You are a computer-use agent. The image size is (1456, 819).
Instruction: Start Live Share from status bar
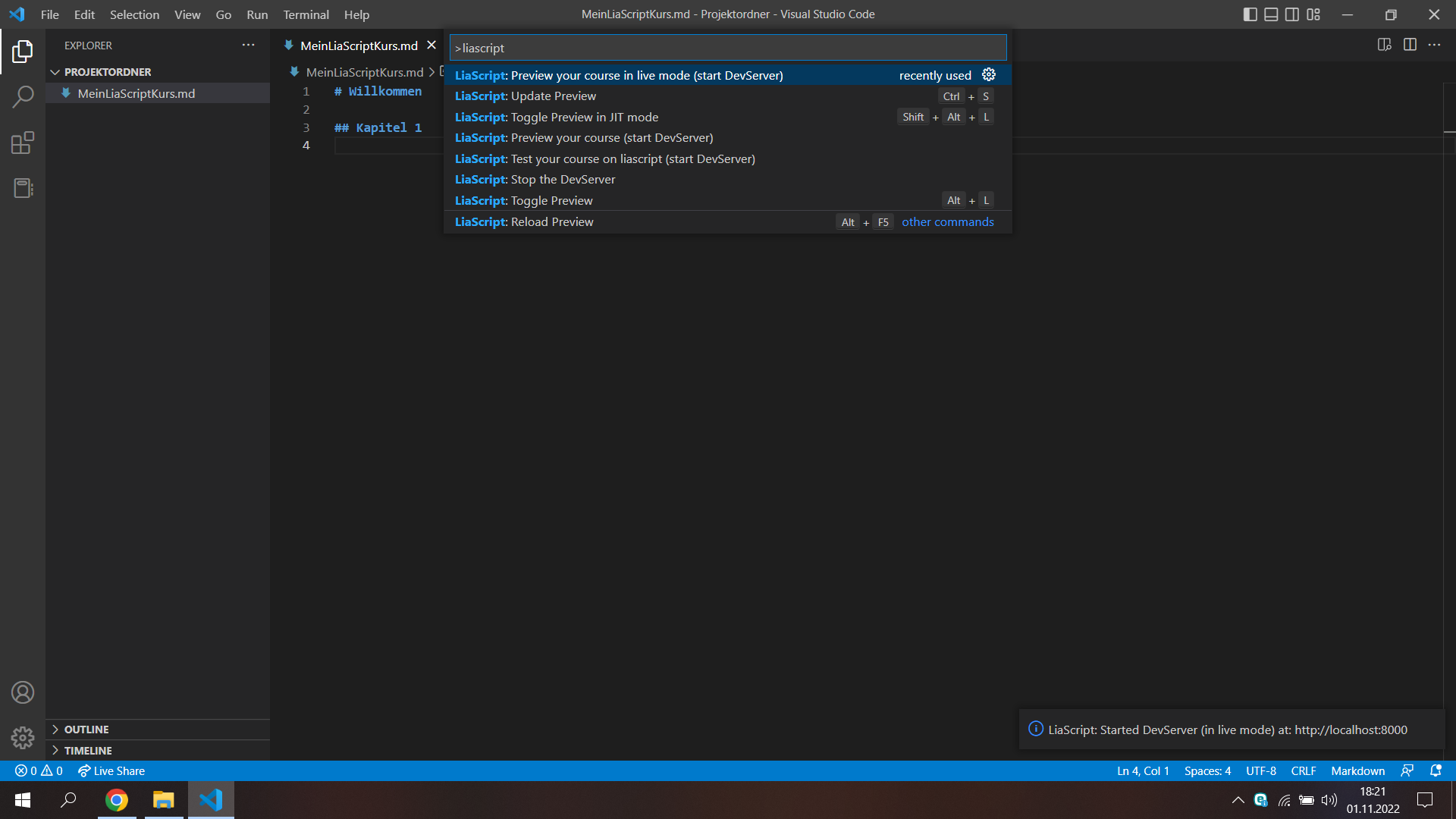[x=111, y=770]
